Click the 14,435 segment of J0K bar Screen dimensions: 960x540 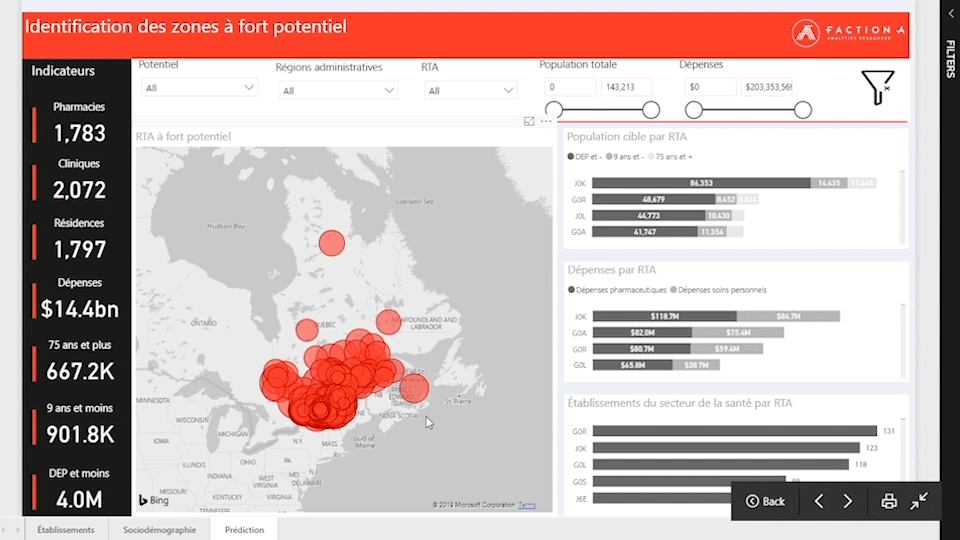[829, 183]
